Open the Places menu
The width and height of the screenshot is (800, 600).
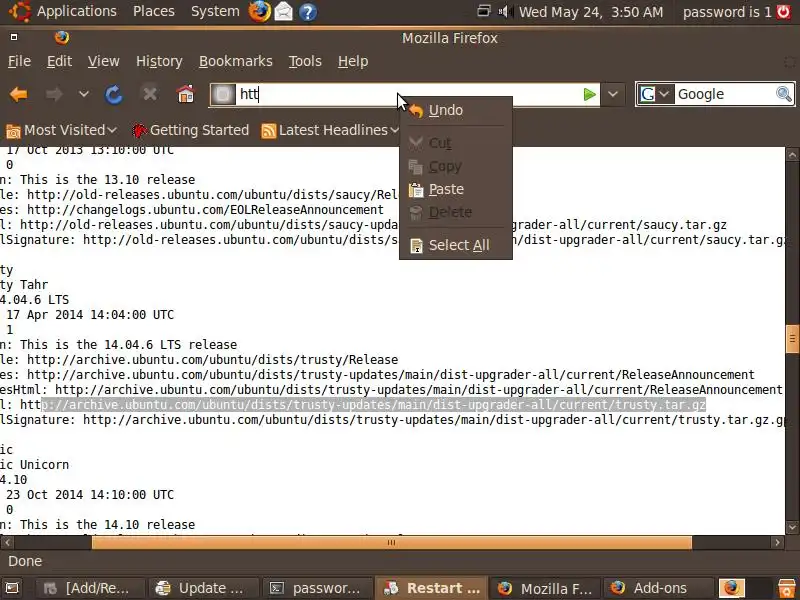click(154, 11)
